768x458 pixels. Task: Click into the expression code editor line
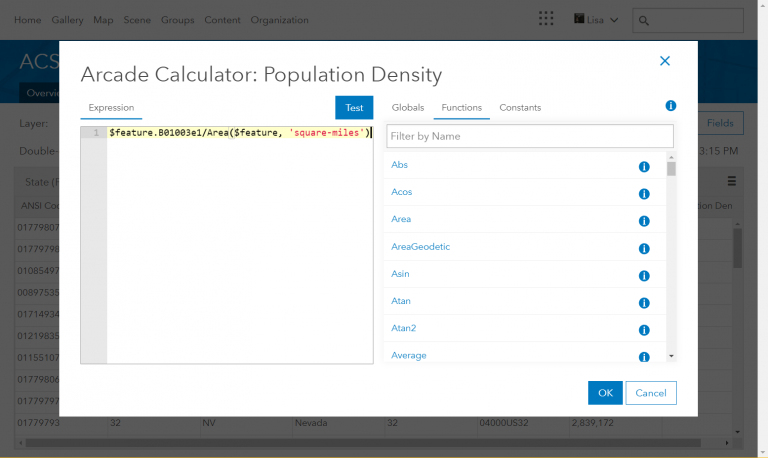[x=240, y=133]
